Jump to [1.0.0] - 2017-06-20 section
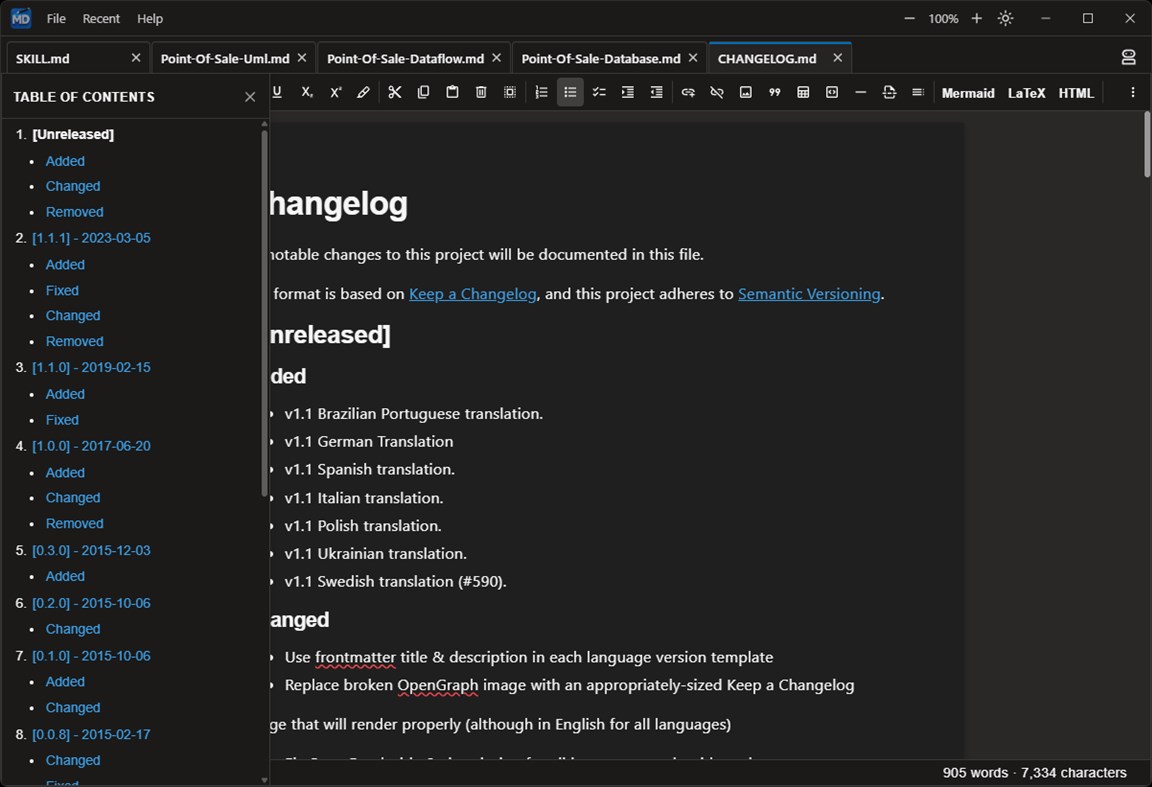 [x=91, y=446]
